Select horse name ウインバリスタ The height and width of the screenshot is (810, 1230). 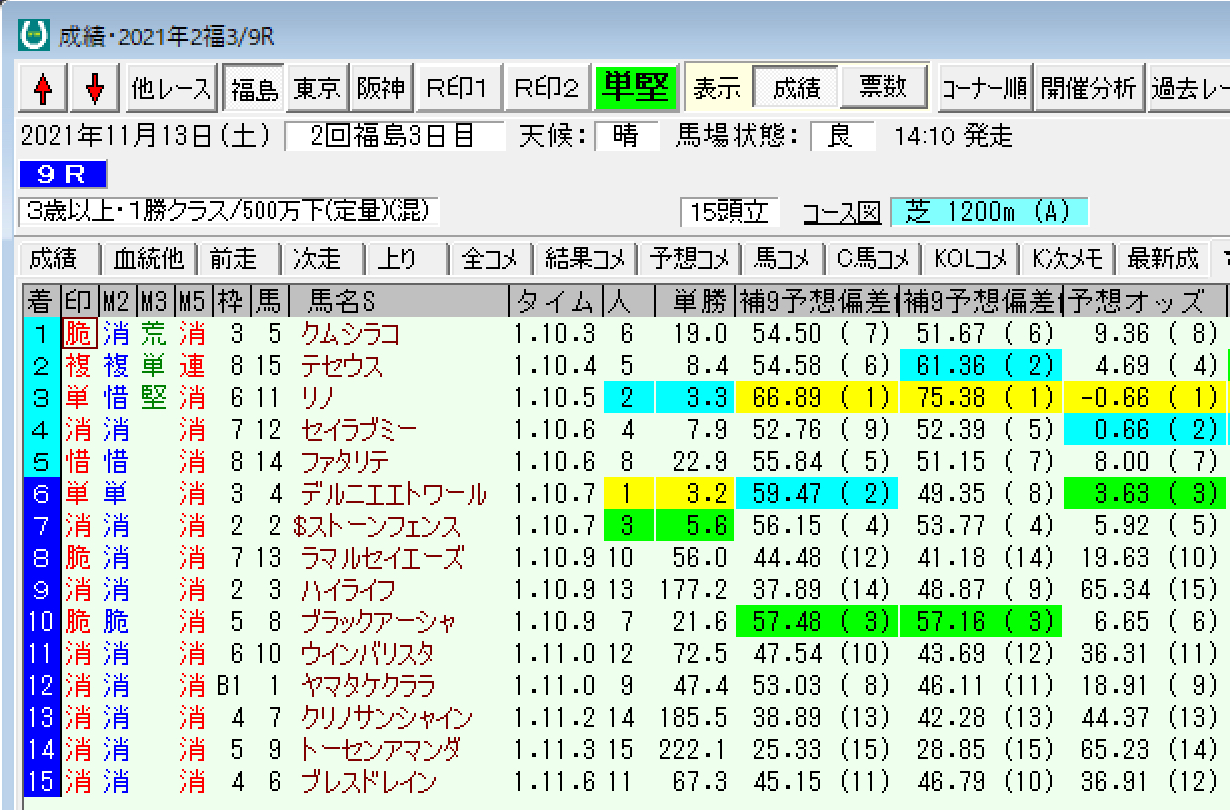[367, 655]
